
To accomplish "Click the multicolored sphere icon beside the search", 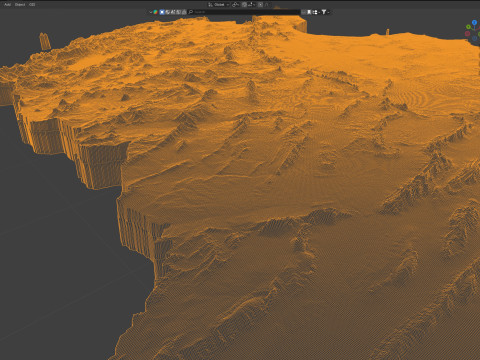I will click(155, 12).
